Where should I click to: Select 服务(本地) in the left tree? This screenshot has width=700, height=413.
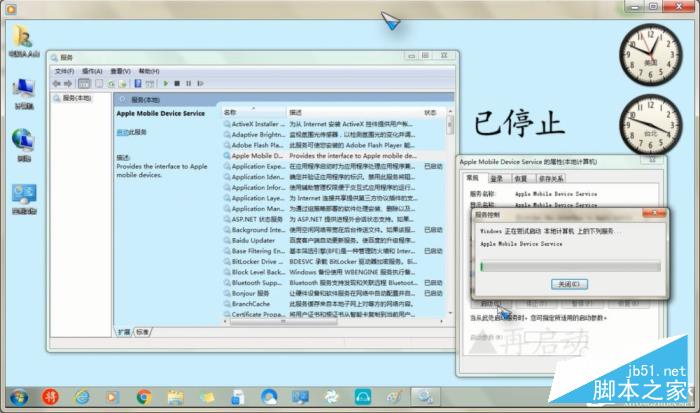pyautogui.click(x=77, y=98)
